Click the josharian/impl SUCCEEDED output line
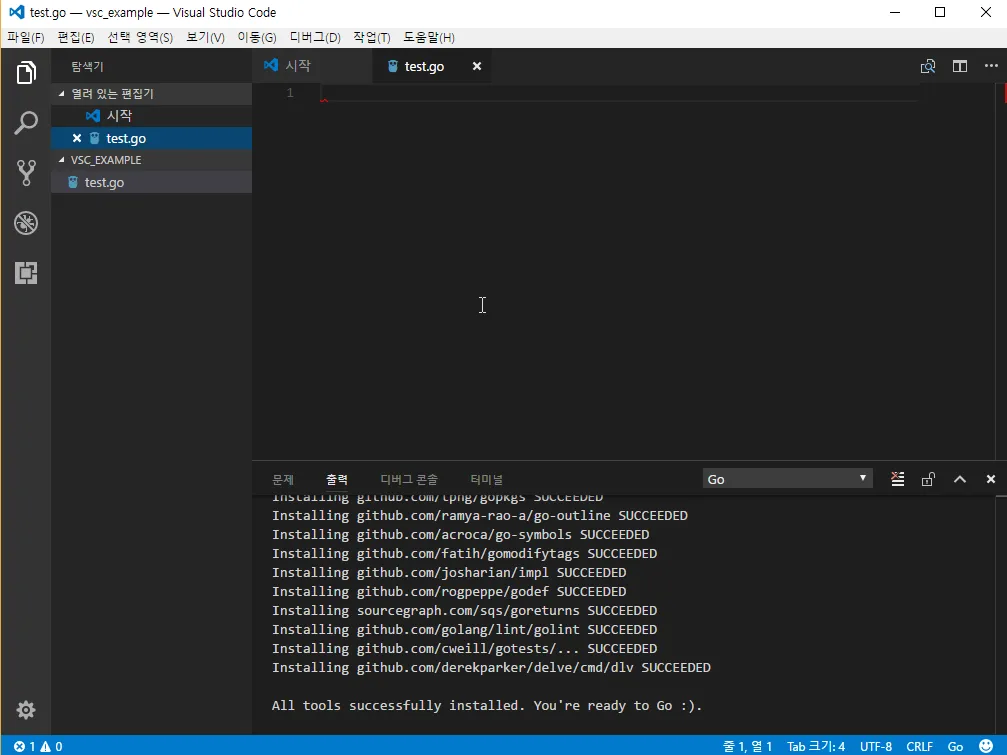1007x755 pixels. [449, 573]
